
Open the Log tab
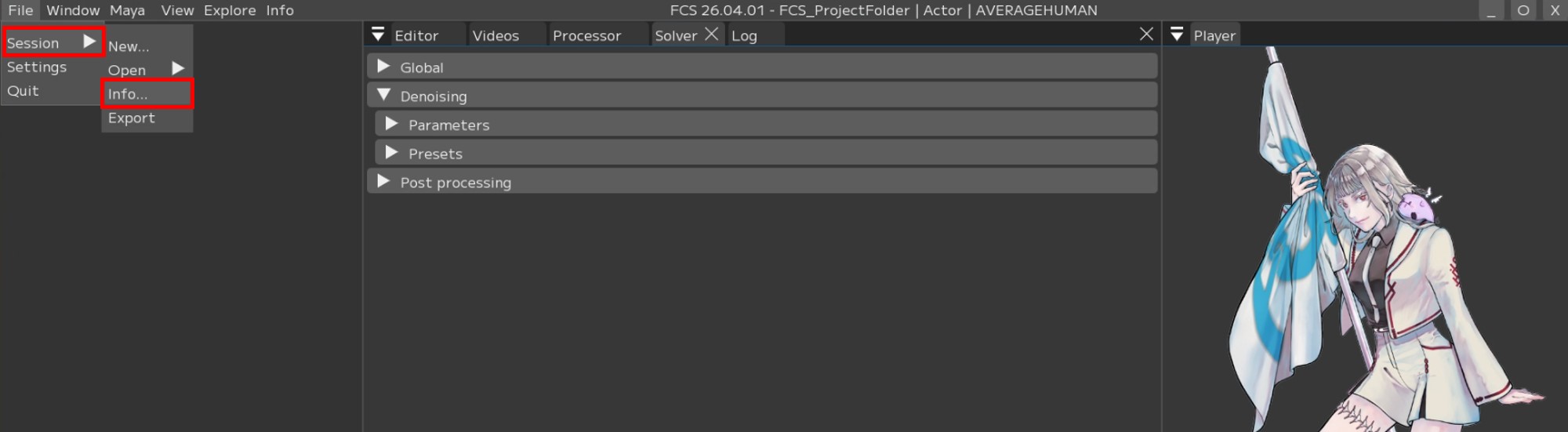(744, 36)
